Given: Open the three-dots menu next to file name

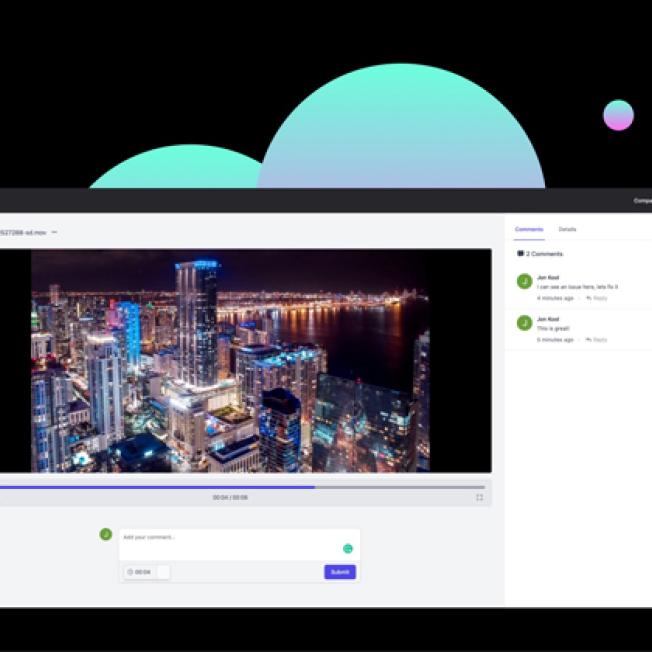Looking at the screenshot, I should click(54, 232).
